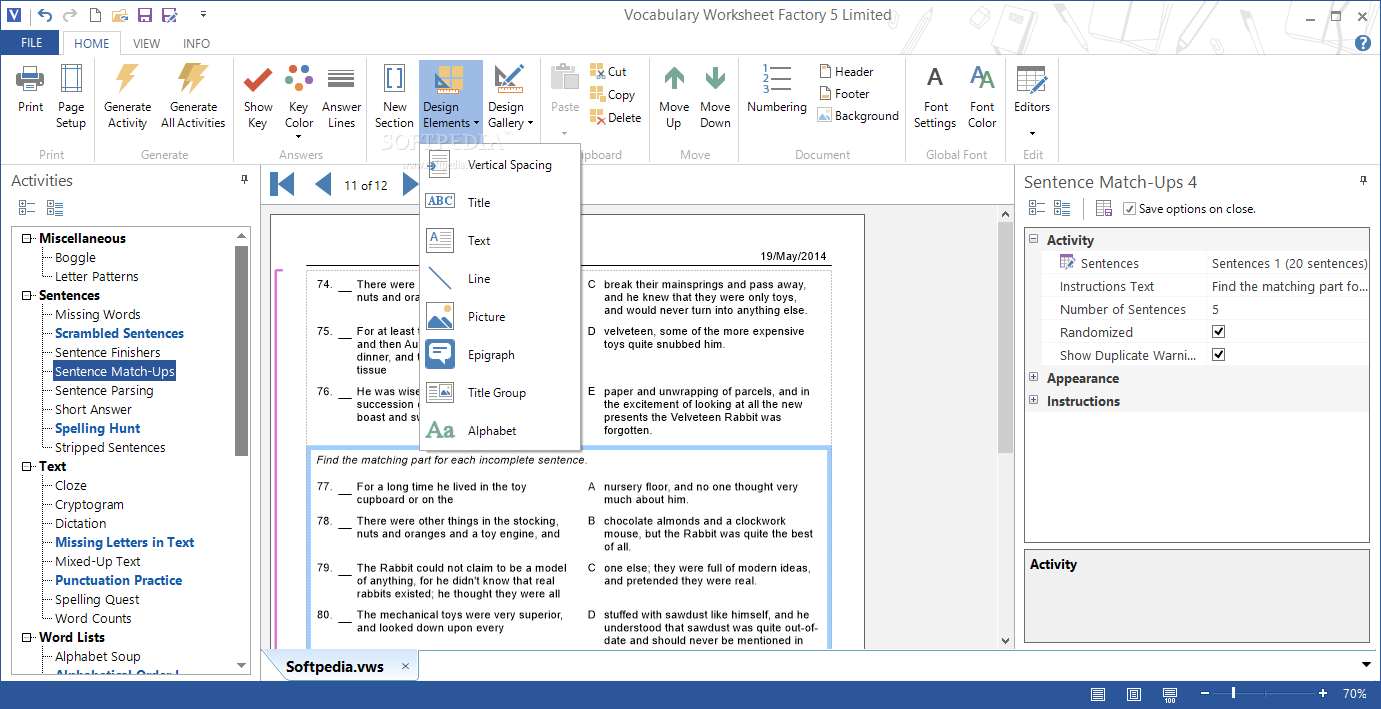The height and width of the screenshot is (709, 1381).
Task: Select Scrambled Sentences activity
Action: (x=119, y=333)
